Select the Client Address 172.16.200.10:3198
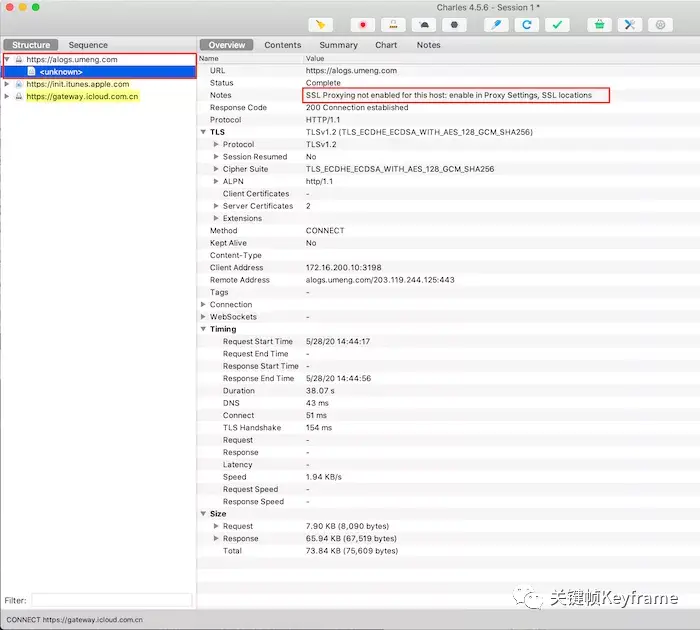 [343, 267]
